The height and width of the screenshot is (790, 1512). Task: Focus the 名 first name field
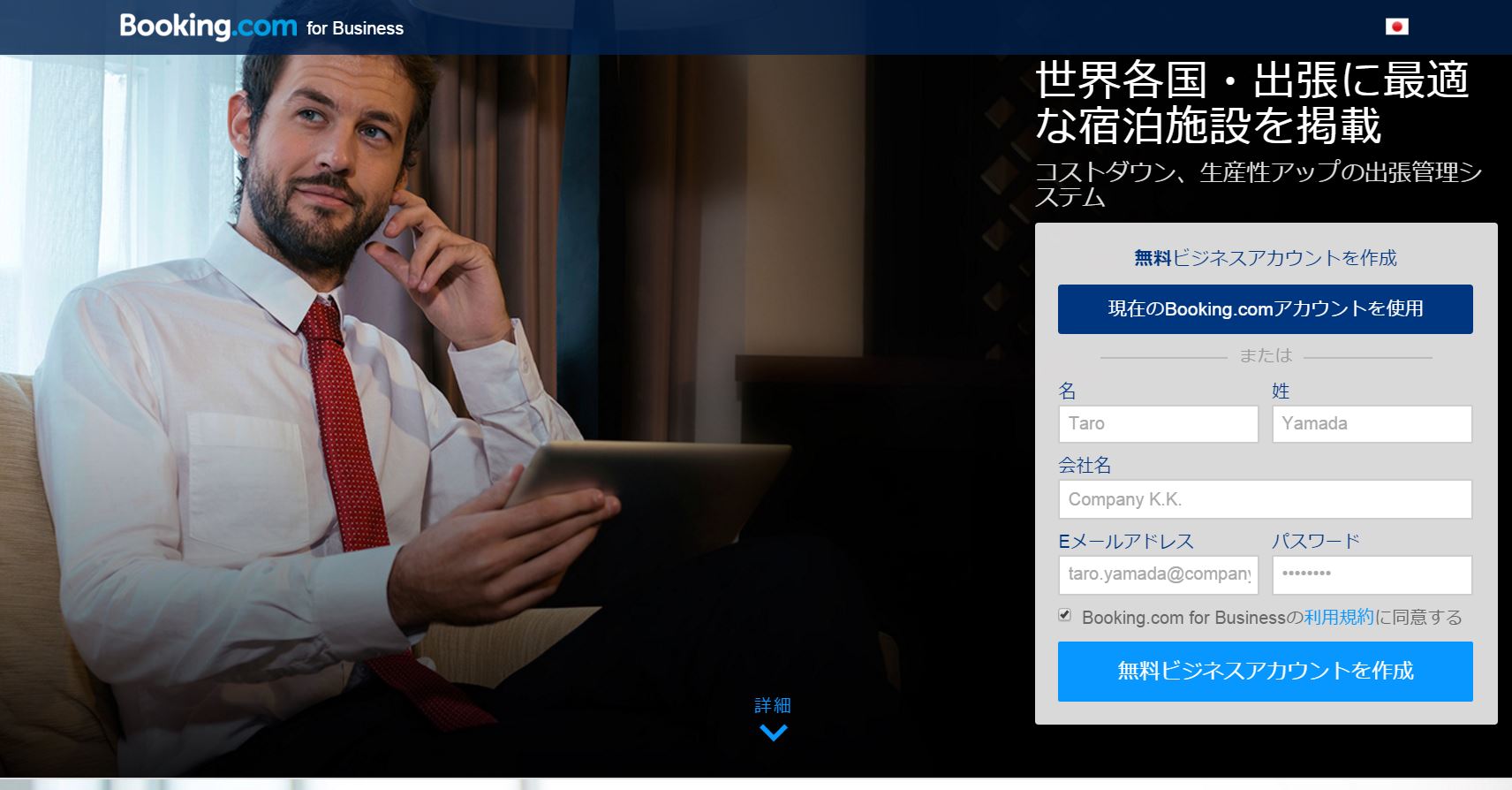1158,424
